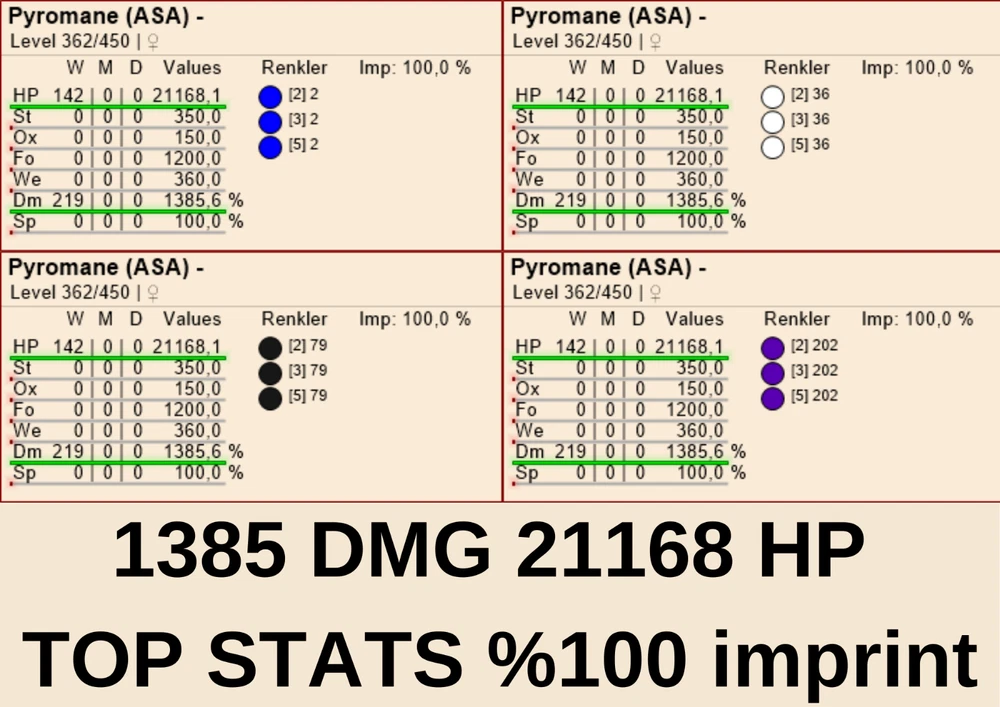Pick the white color circle labeled [2] 36
1000x707 pixels.
[x=772, y=97]
